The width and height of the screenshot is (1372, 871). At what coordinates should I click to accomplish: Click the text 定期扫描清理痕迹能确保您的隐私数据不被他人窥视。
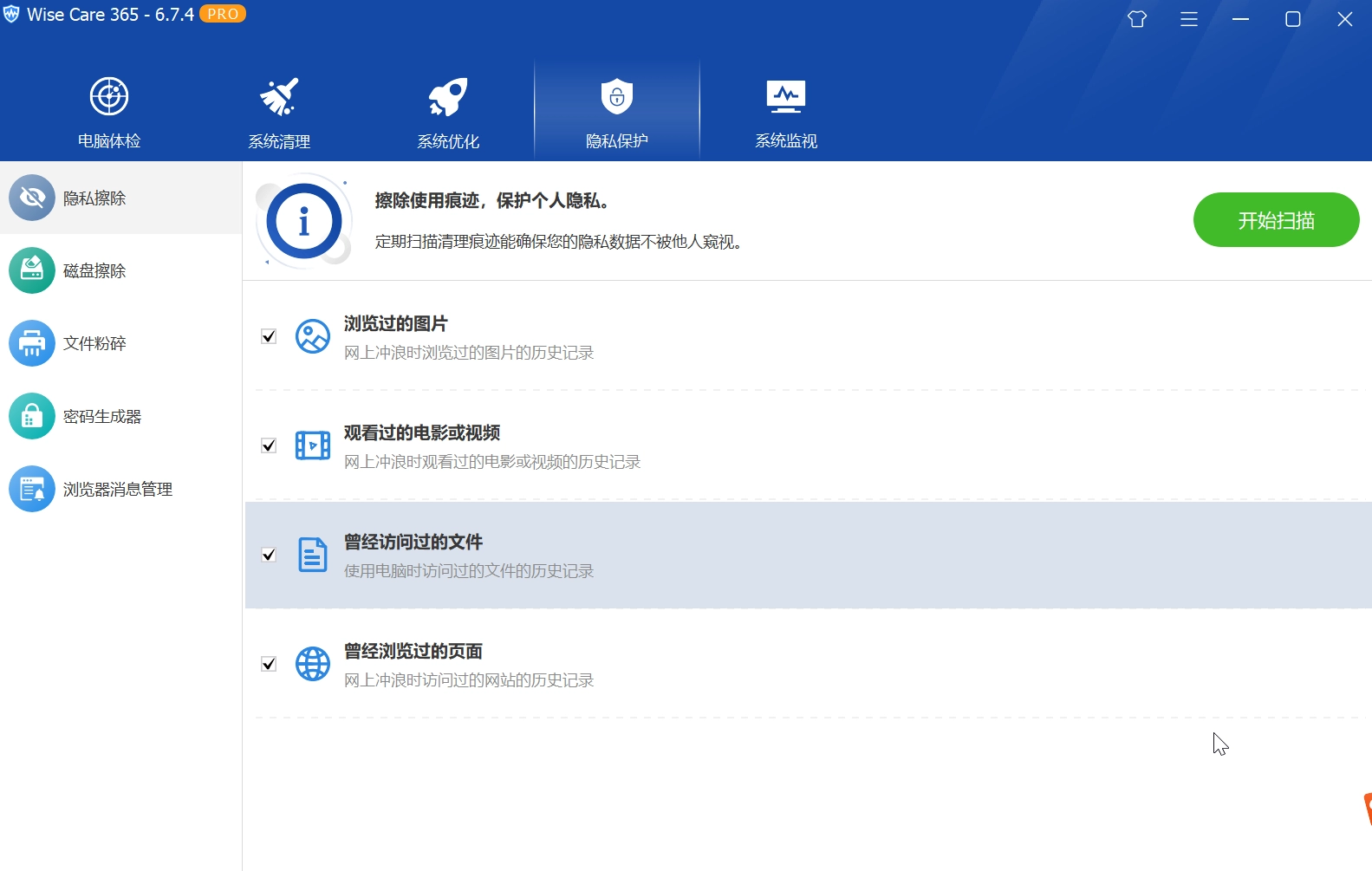[561, 242]
